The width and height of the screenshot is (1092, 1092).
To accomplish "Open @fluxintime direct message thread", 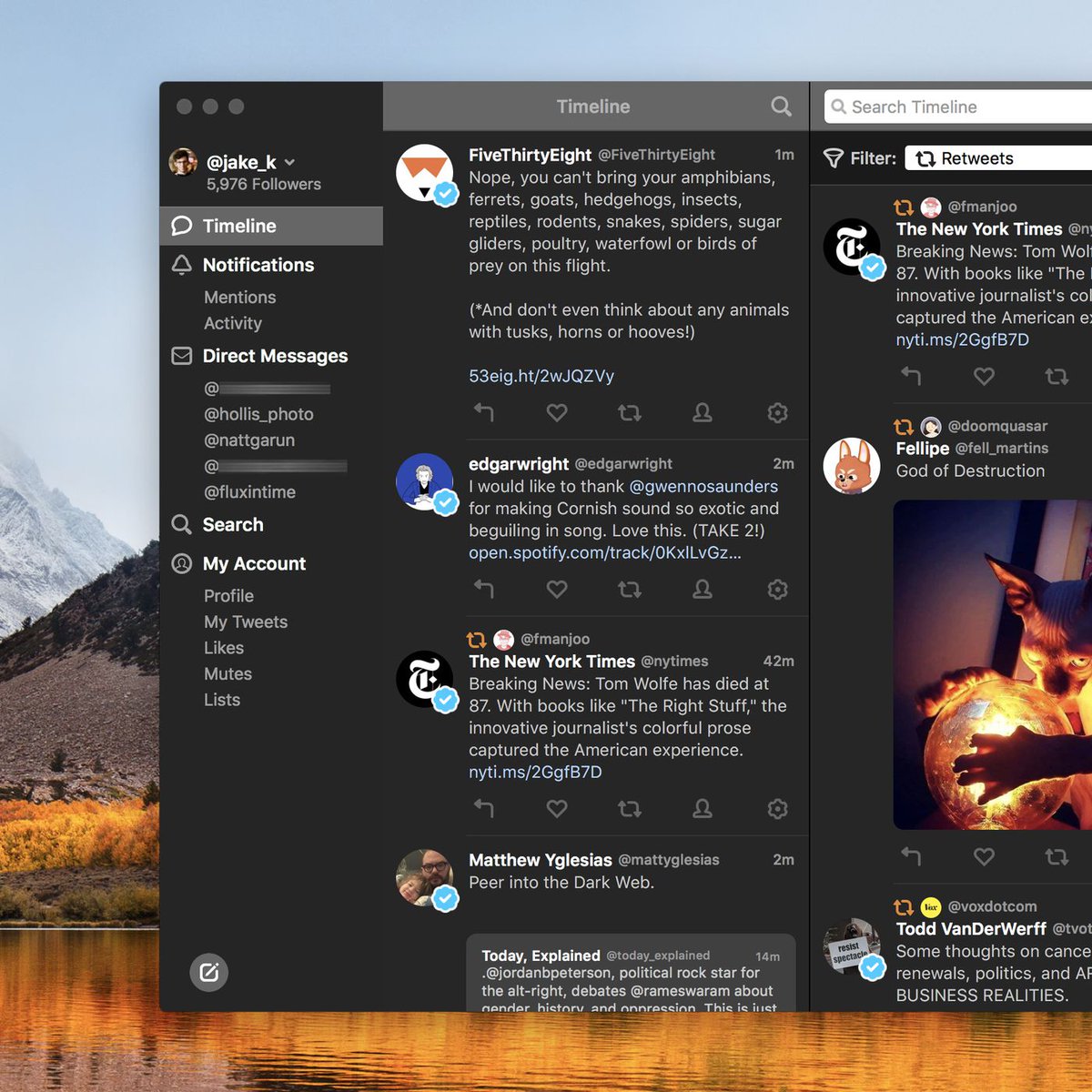I will coord(249,492).
